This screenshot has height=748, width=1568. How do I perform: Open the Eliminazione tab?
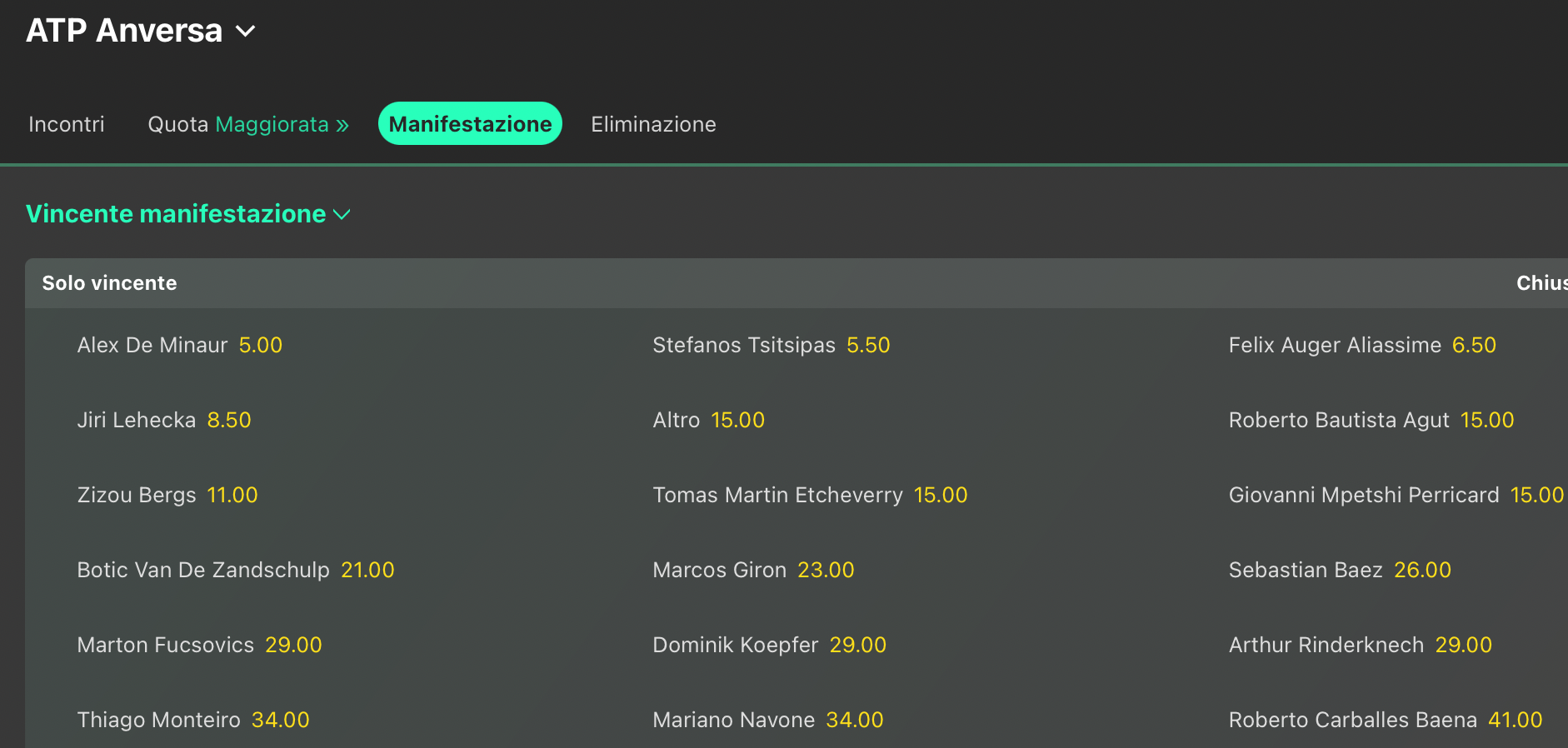[x=653, y=124]
